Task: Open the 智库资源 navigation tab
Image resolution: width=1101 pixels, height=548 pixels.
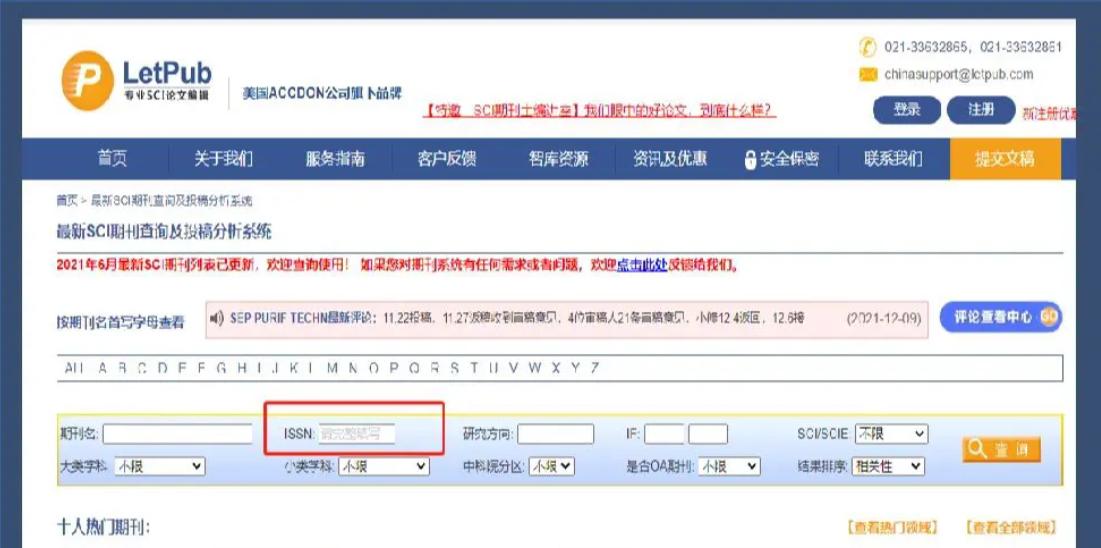Action: [x=558, y=159]
